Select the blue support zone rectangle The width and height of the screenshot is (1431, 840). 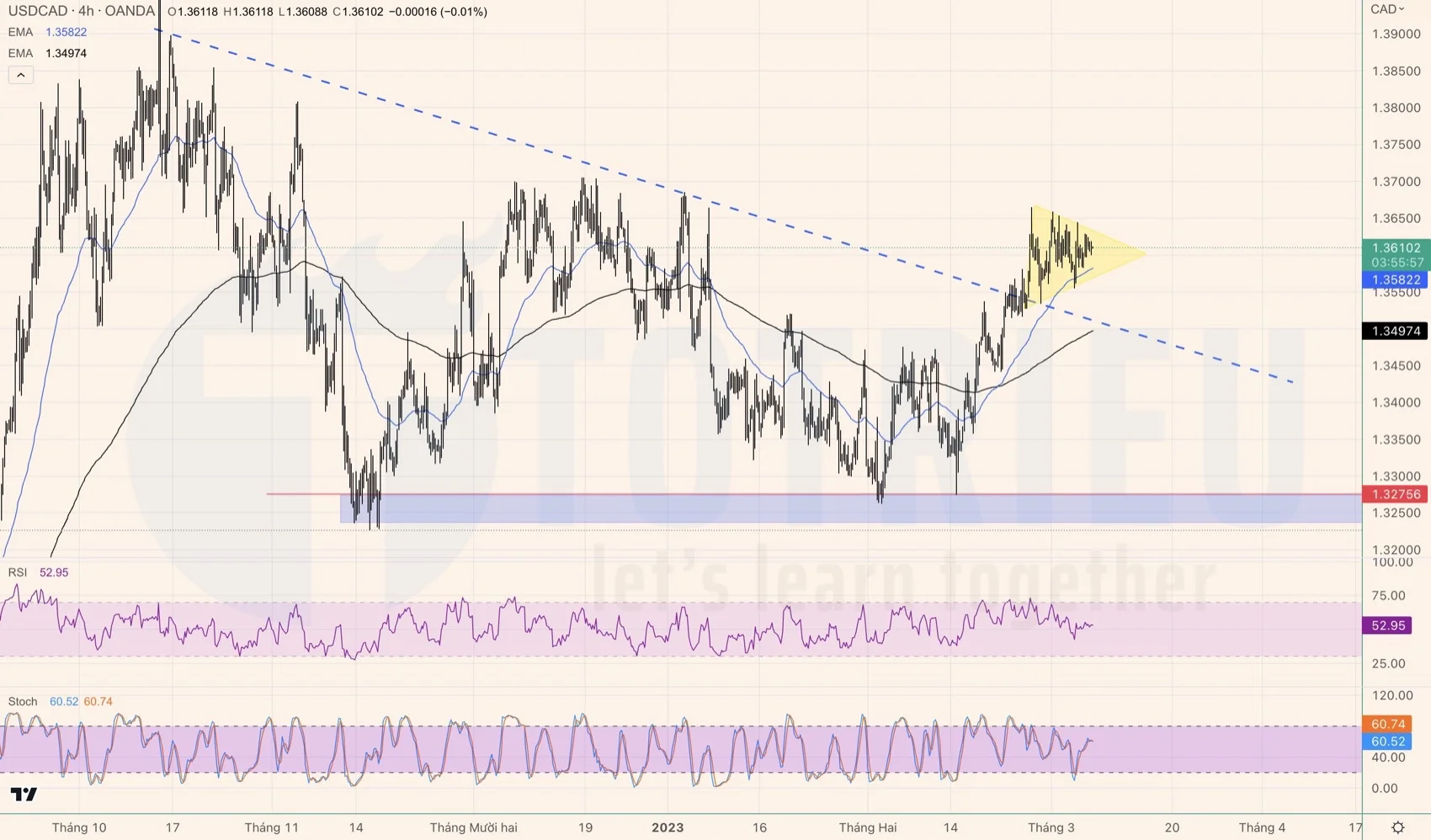pos(850,509)
